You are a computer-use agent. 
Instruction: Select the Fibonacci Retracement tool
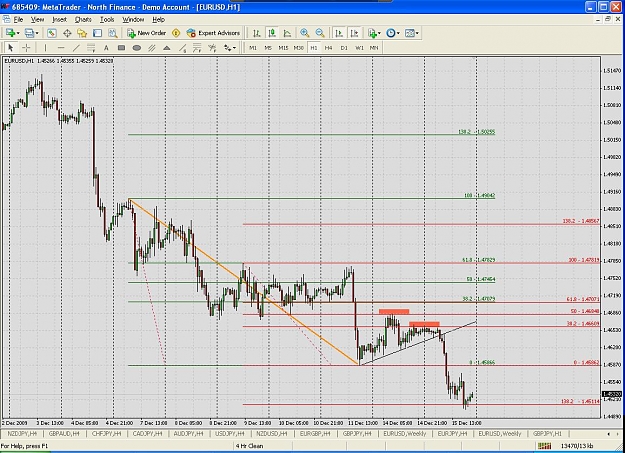[x=197, y=48]
